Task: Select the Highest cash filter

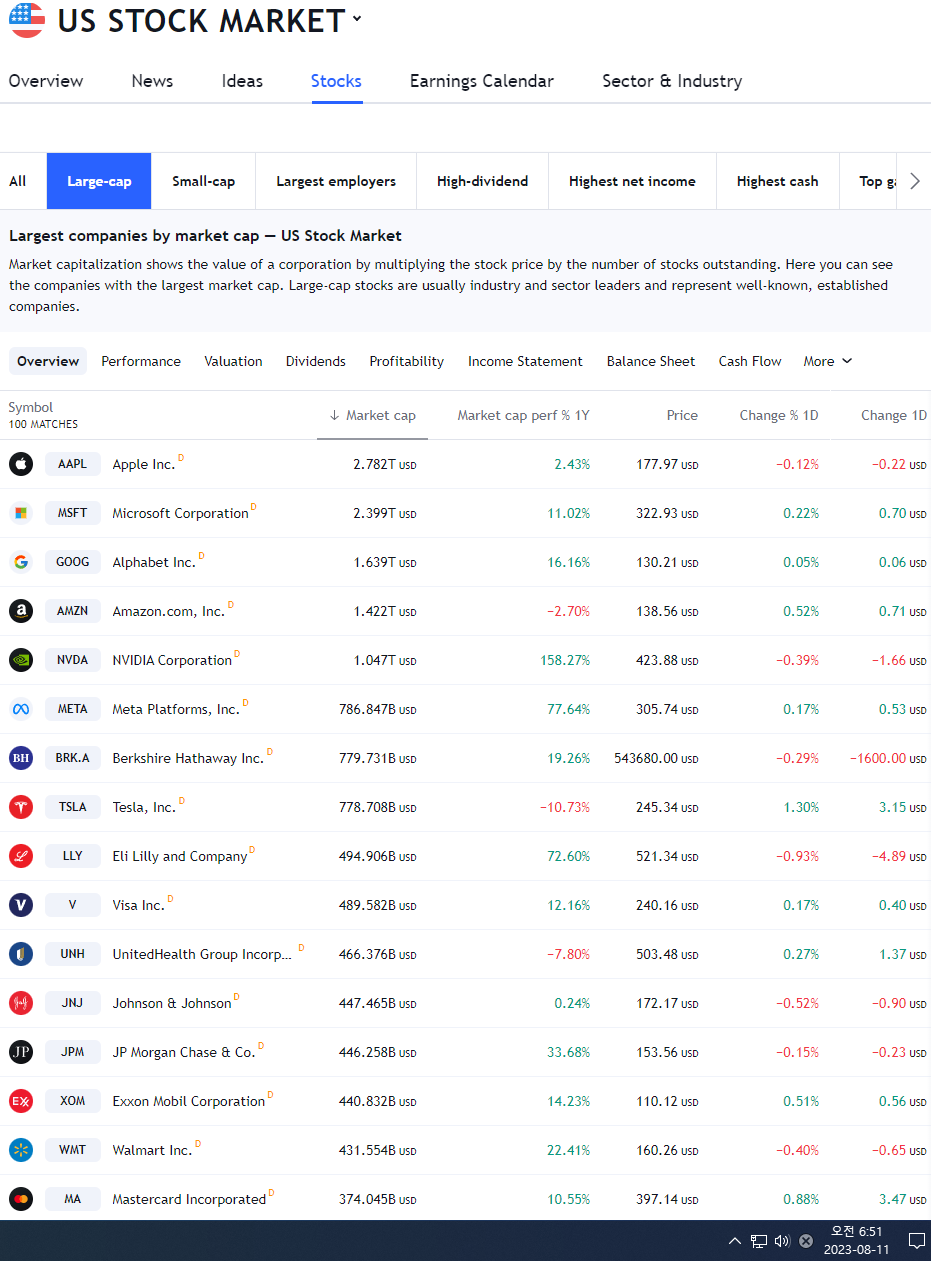Action: pyautogui.click(x=778, y=181)
